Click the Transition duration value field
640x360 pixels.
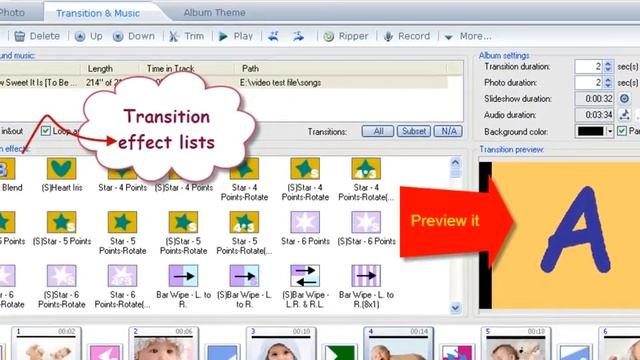589,67
